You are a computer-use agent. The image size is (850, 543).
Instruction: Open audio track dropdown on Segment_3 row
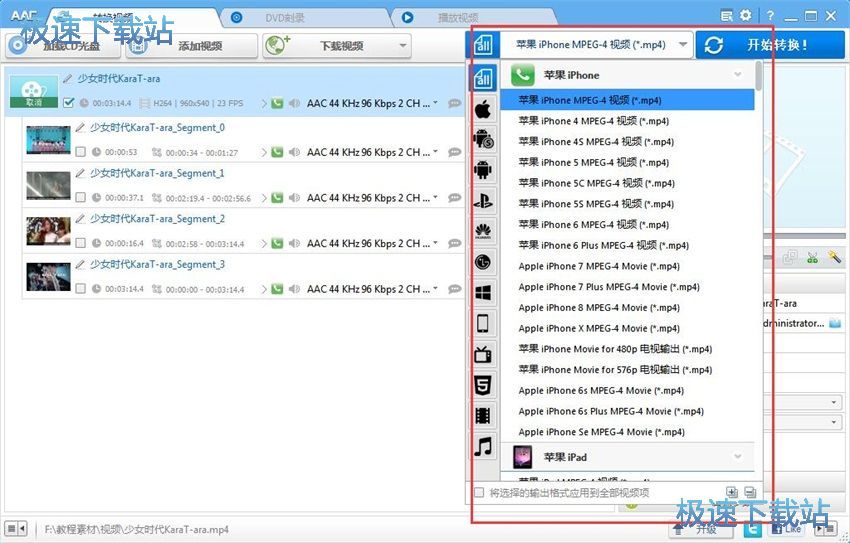point(435,288)
